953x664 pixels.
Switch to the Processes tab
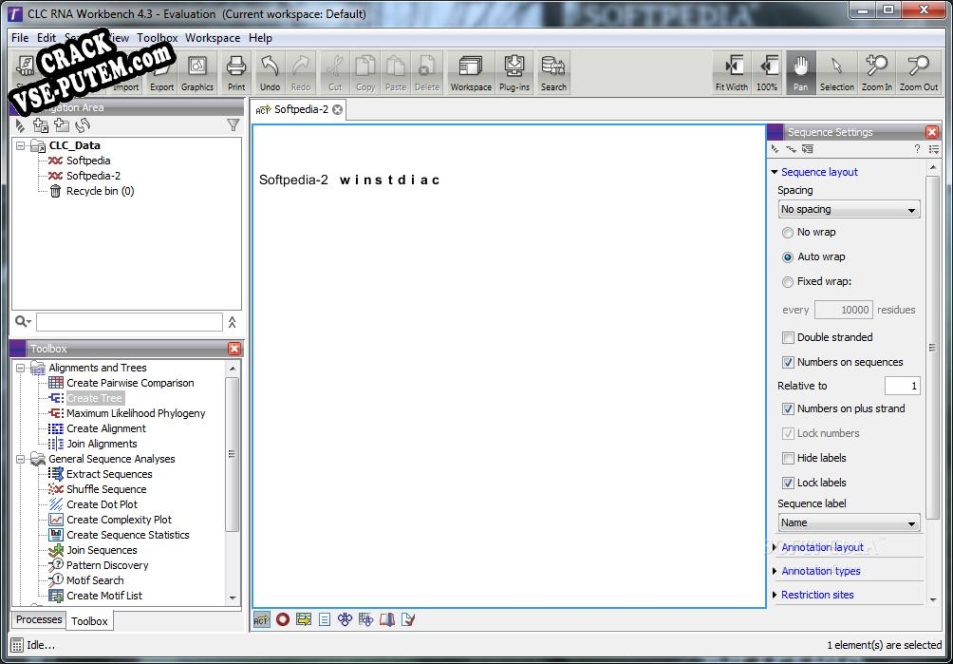(x=39, y=620)
